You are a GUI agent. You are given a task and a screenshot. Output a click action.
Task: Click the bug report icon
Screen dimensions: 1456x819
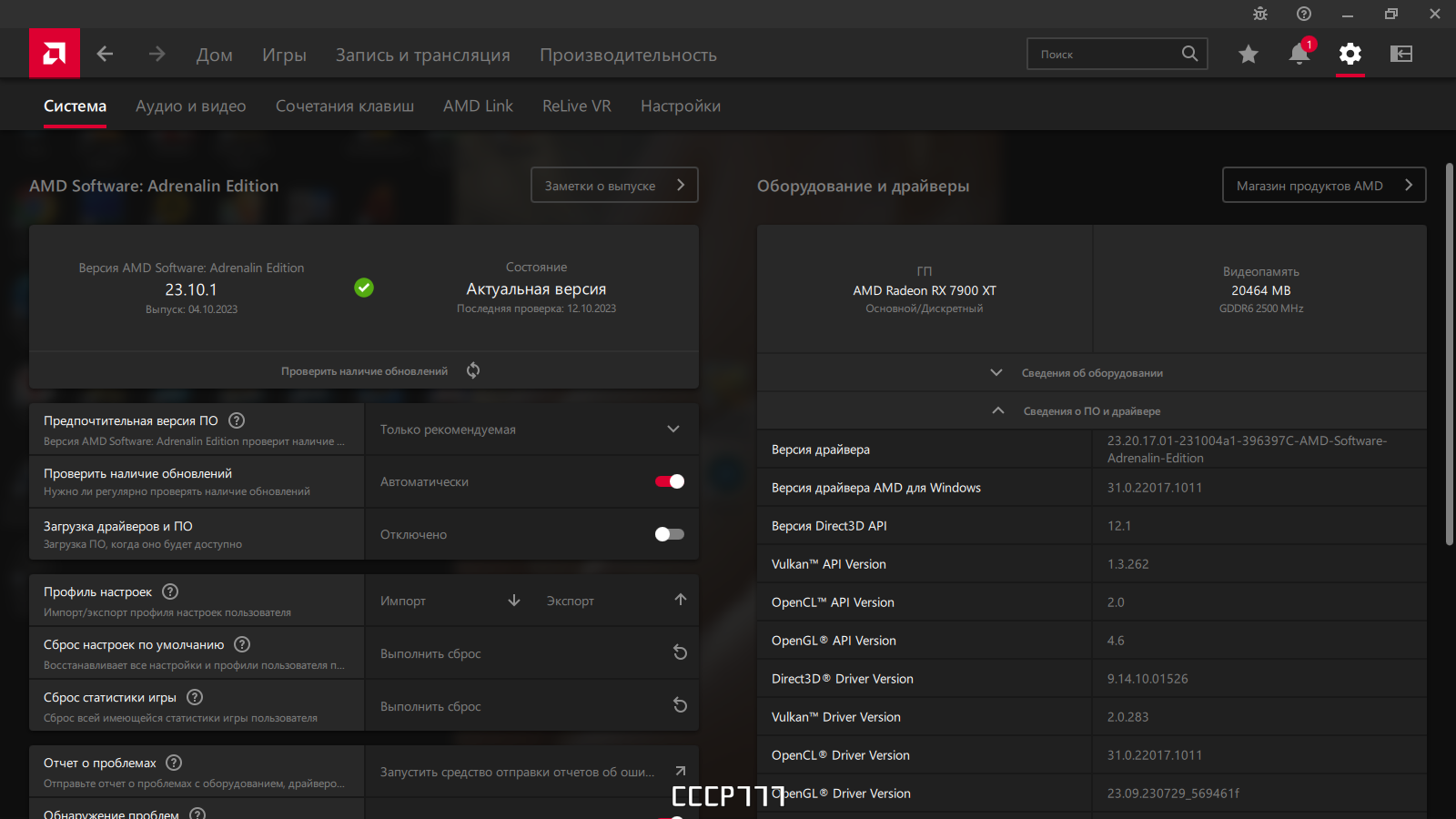(1260, 14)
